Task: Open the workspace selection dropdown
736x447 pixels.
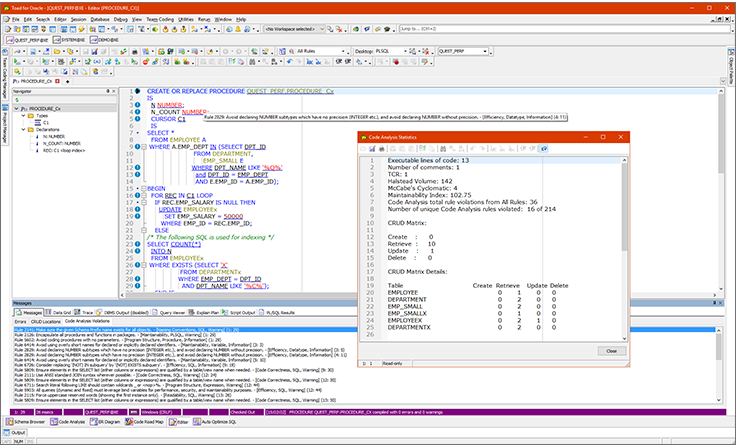Action: click(322, 29)
